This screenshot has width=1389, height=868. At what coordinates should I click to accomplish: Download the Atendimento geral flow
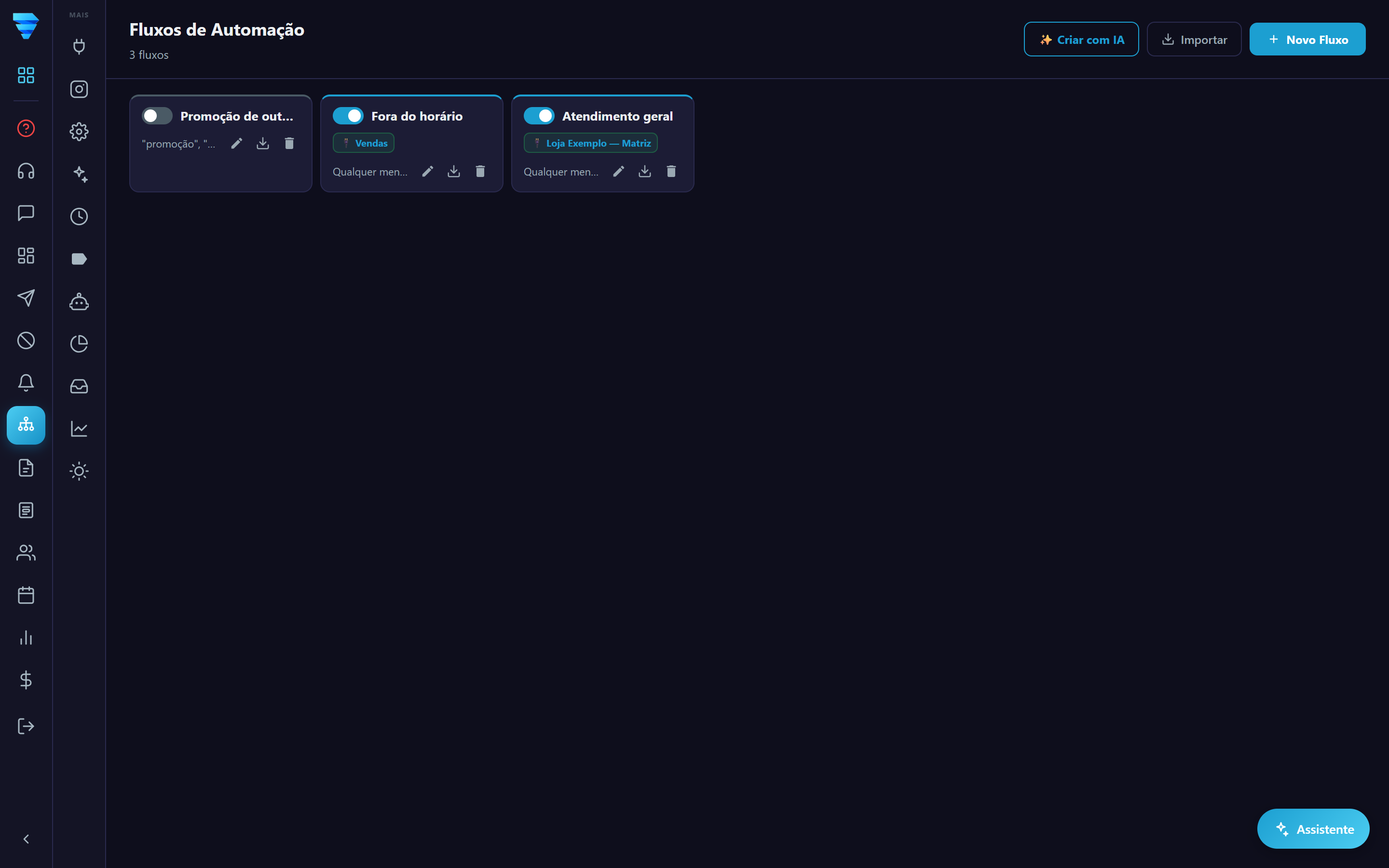(644, 172)
